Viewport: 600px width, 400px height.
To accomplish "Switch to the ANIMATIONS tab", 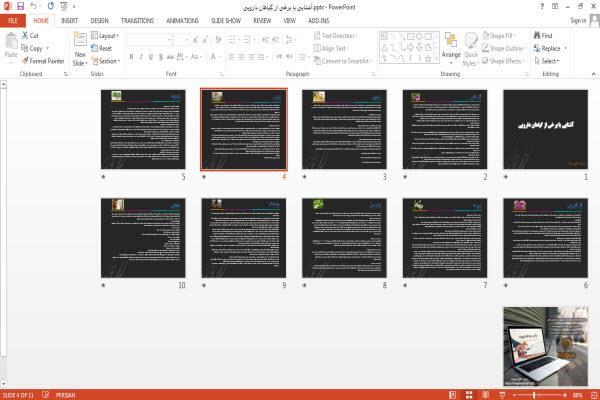I will [183, 21].
